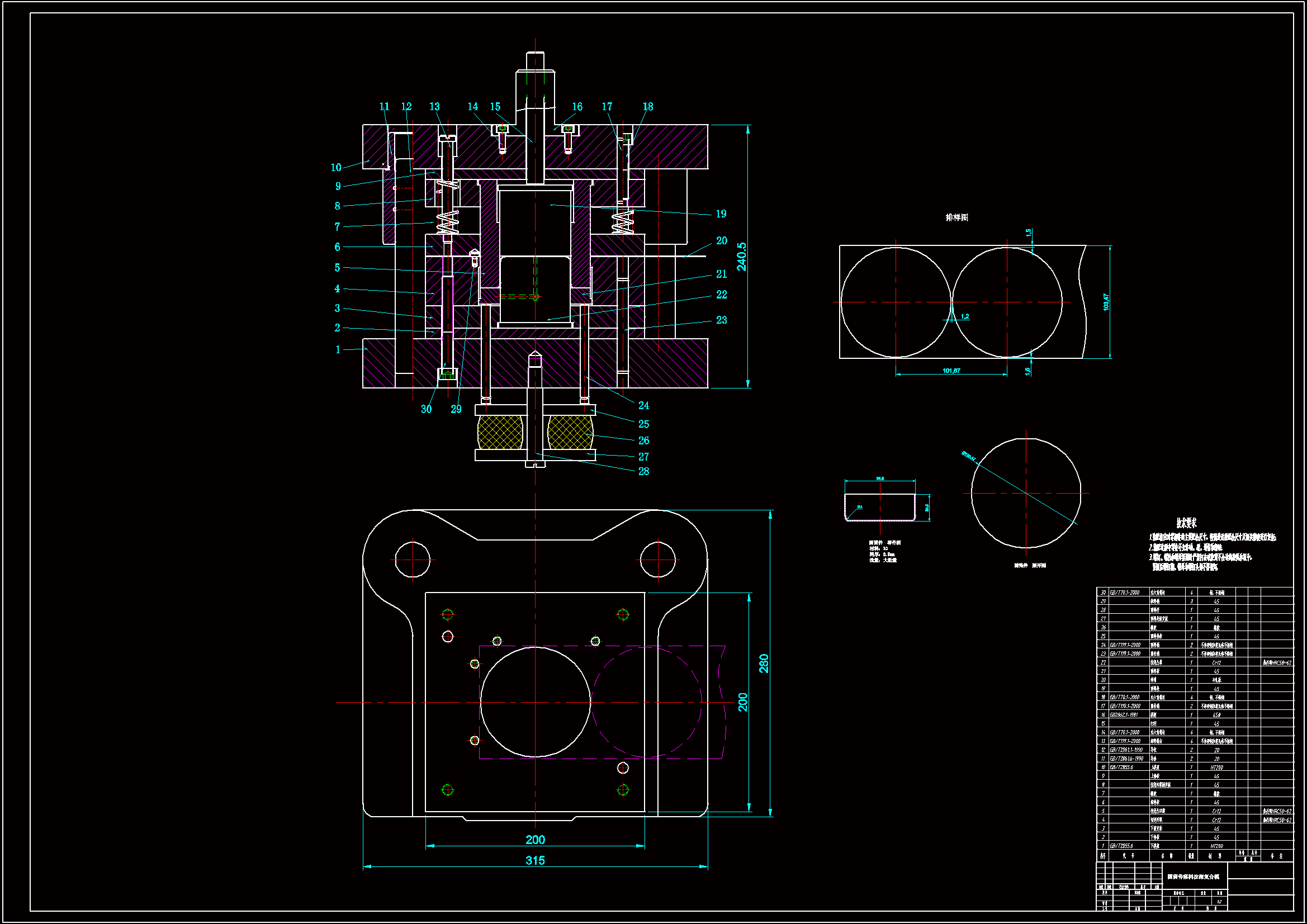Viewport: 1307px width, 924px height.
Task: Select the drawing title cell in title block
Action: [1194, 876]
